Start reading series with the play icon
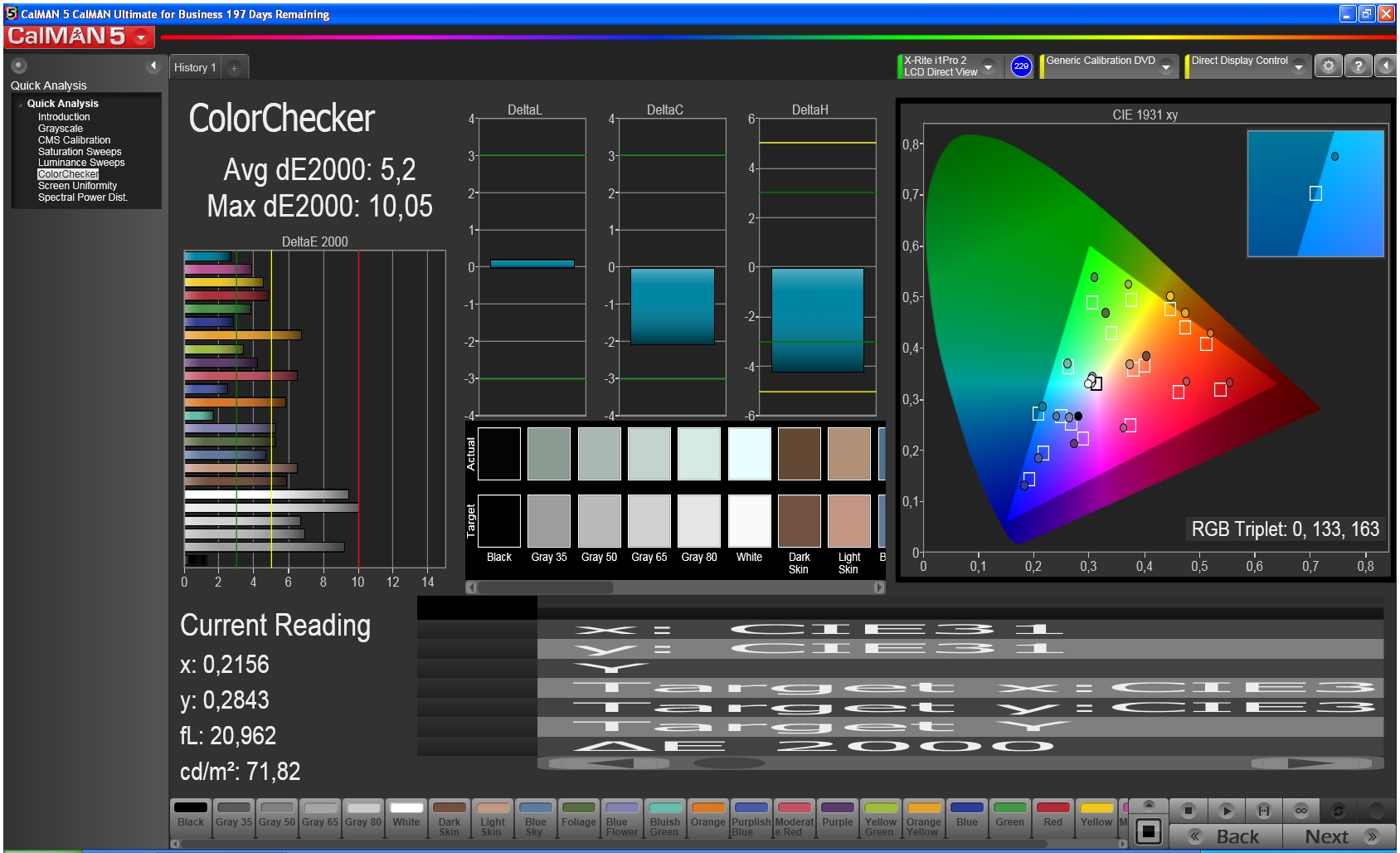The image size is (1400, 853). [x=1227, y=810]
